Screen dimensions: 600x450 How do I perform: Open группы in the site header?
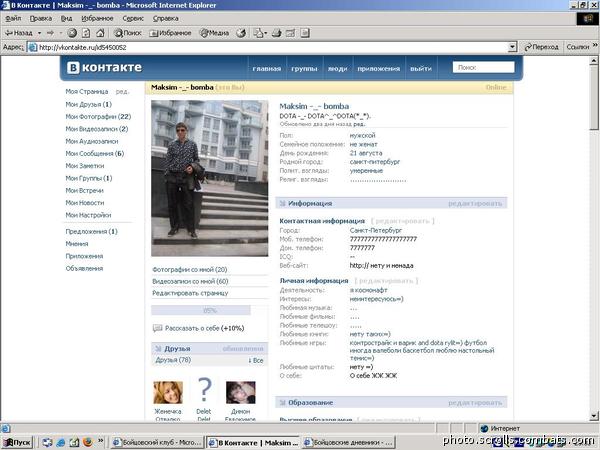coord(304,69)
